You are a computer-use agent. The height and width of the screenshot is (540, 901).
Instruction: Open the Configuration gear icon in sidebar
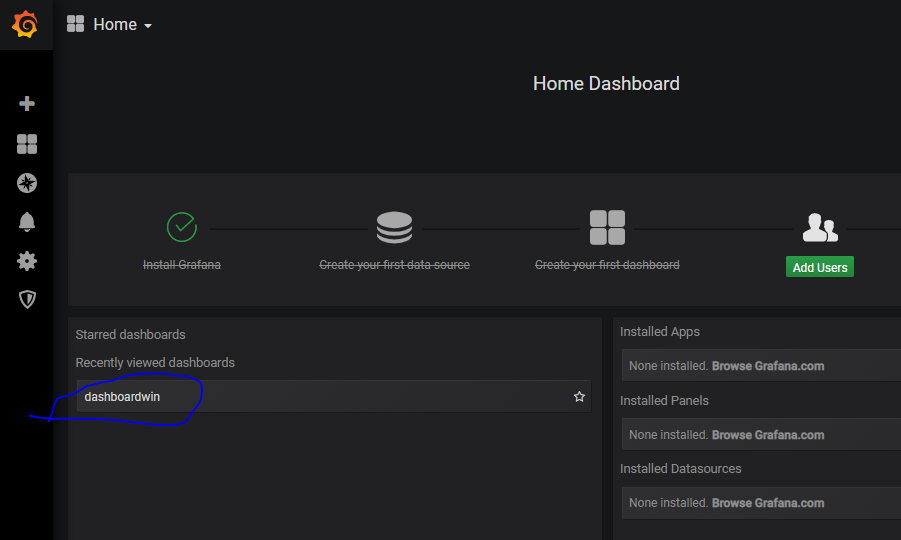[27, 261]
